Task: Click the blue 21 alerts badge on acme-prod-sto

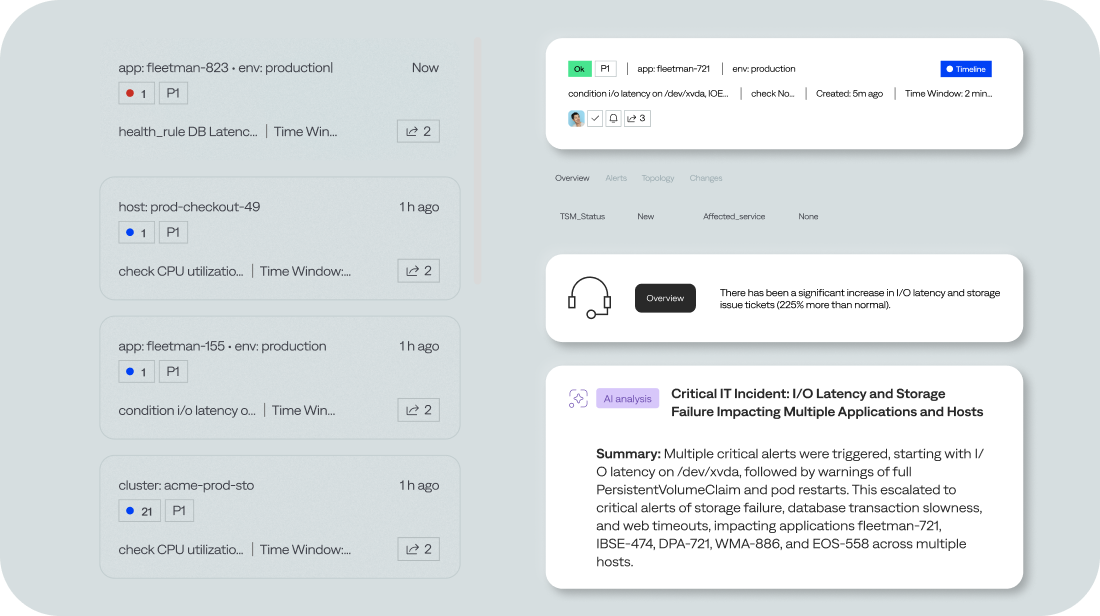Action: click(x=138, y=511)
